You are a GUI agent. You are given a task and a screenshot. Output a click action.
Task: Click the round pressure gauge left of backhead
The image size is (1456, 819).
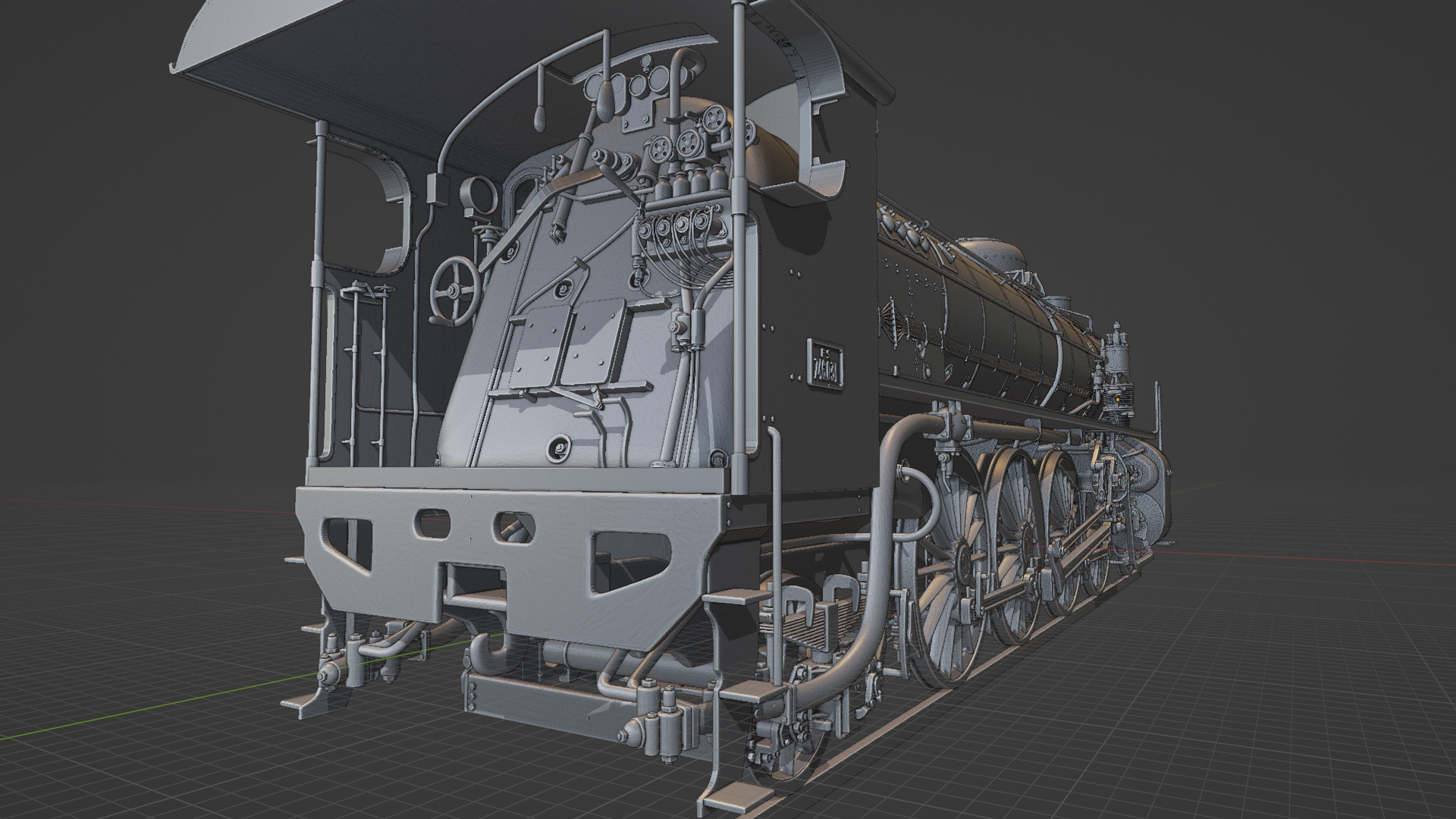tap(478, 193)
